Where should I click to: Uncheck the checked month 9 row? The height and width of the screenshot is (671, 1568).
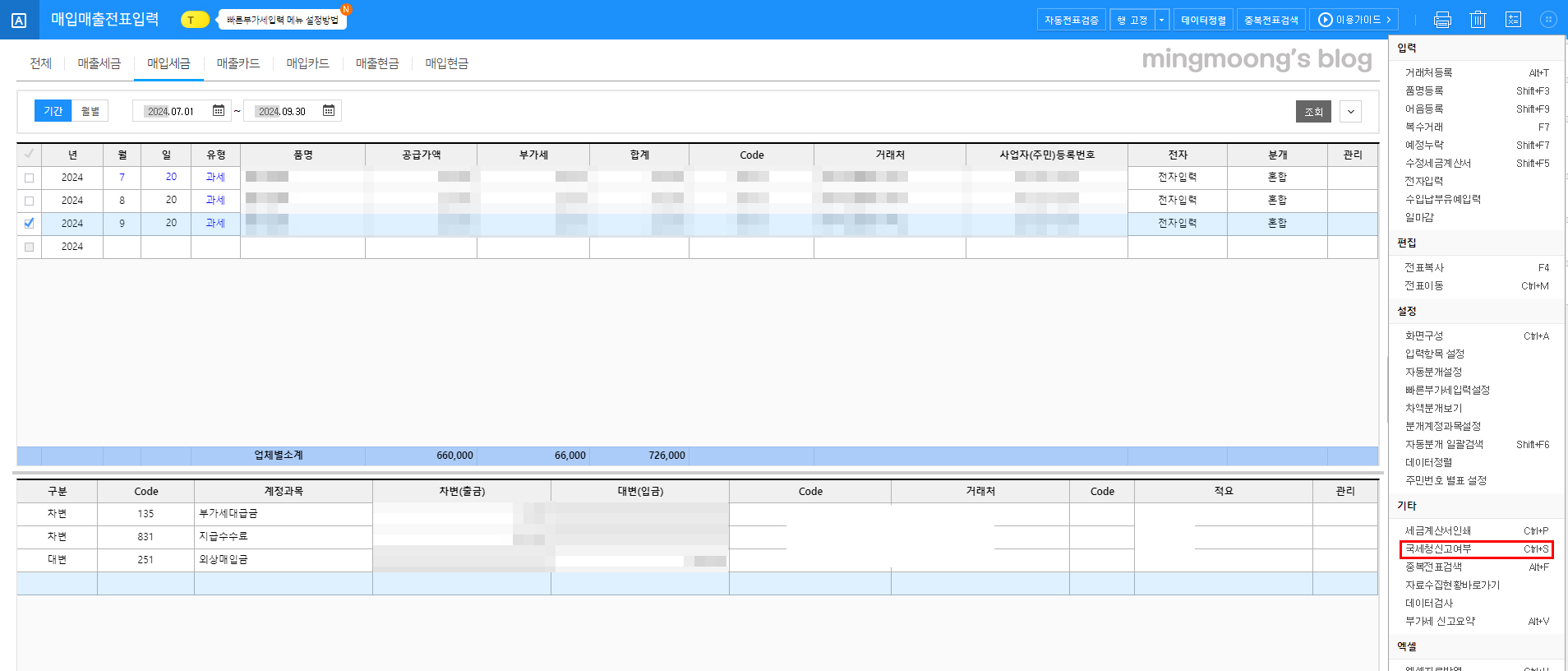tap(30, 224)
